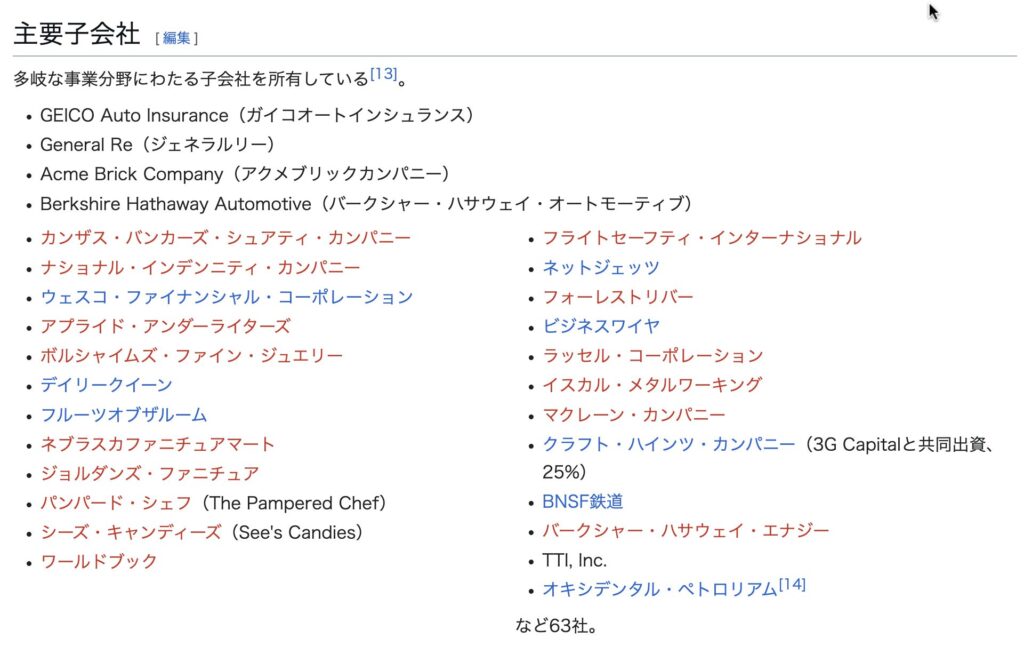Follow the ネットジェッツ link

[x=601, y=268]
